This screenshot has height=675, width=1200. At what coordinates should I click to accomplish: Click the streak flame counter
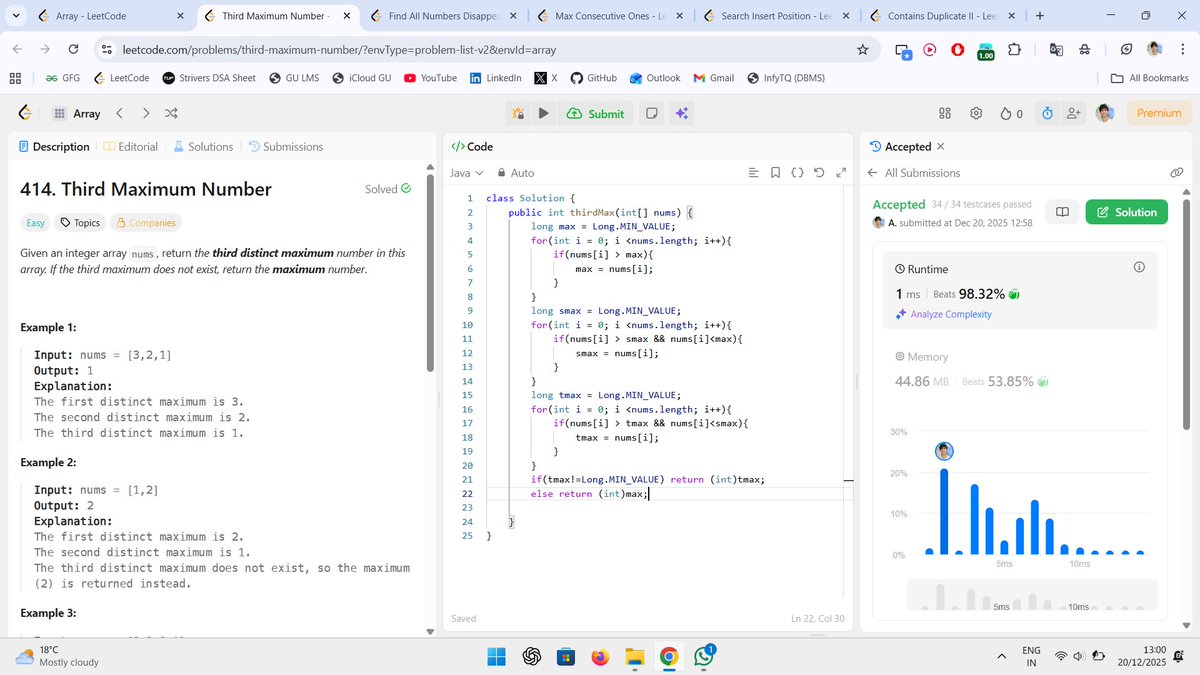point(1012,113)
